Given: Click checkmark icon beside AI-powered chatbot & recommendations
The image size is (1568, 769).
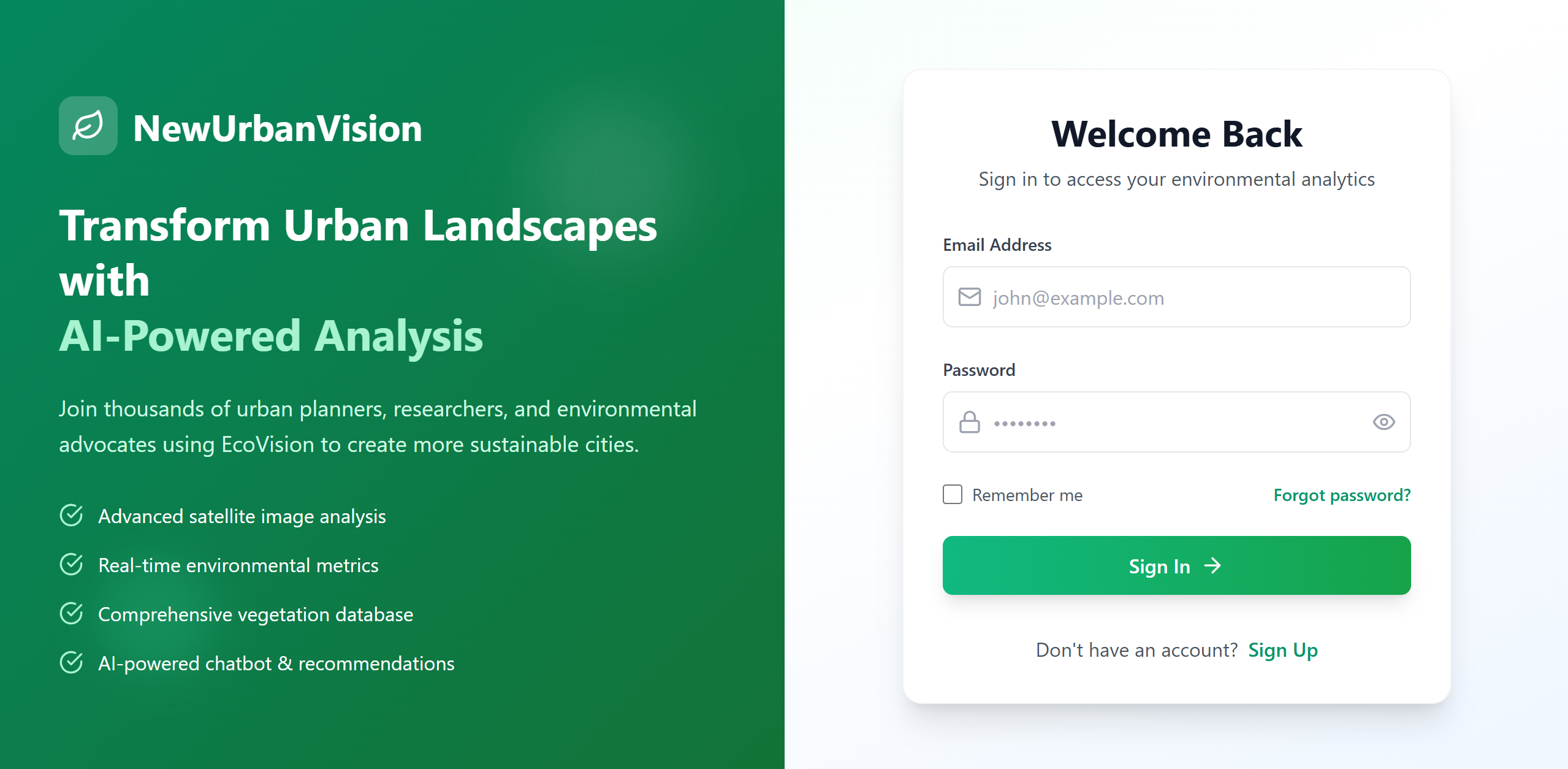Looking at the screenshot, I should pos(72,663).
